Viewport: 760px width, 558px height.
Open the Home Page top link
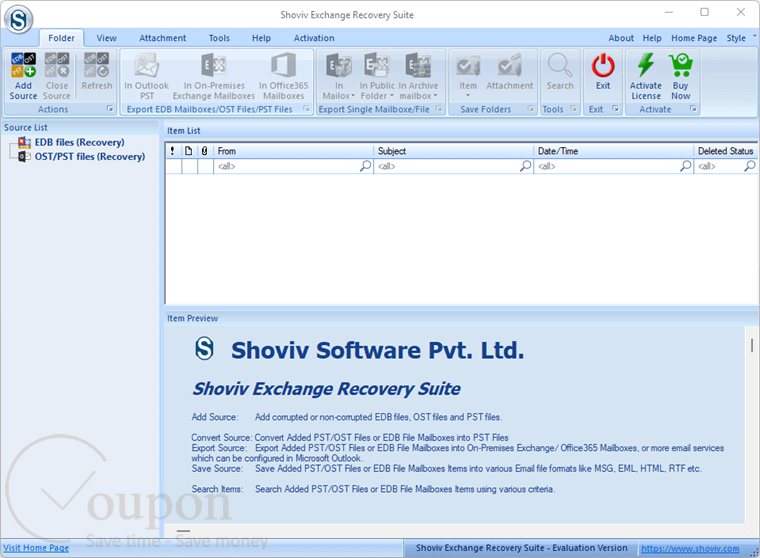694,38
